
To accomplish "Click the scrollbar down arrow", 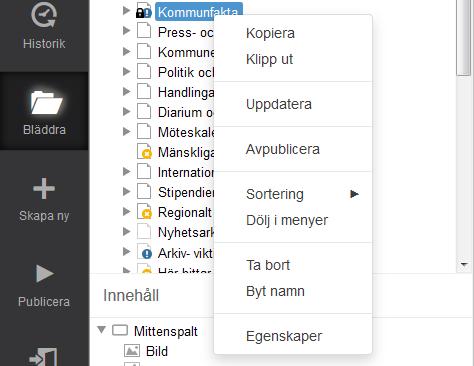I will click(x=464, y=265).
